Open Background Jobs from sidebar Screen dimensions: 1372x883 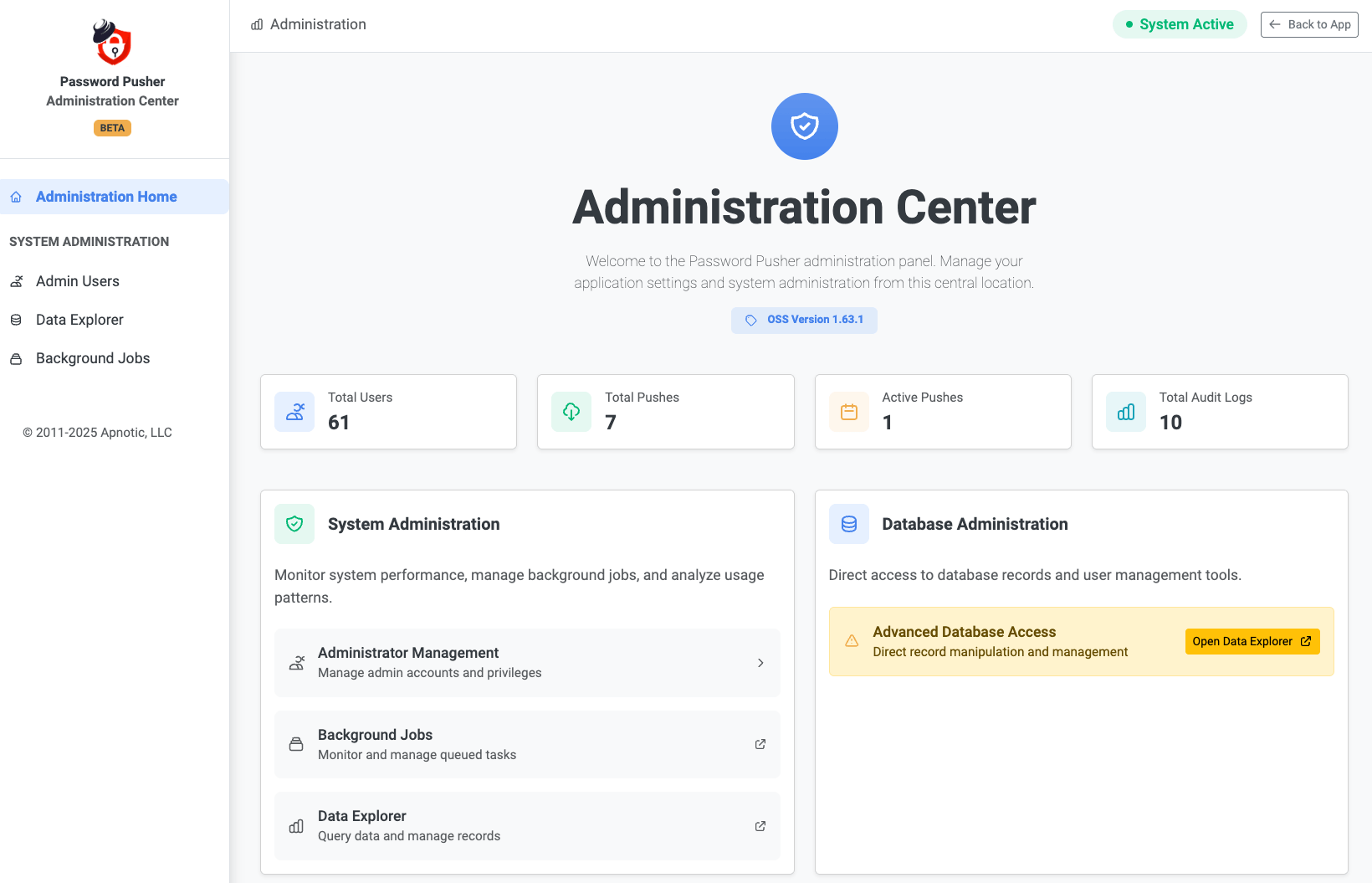(x=93, y=358)
